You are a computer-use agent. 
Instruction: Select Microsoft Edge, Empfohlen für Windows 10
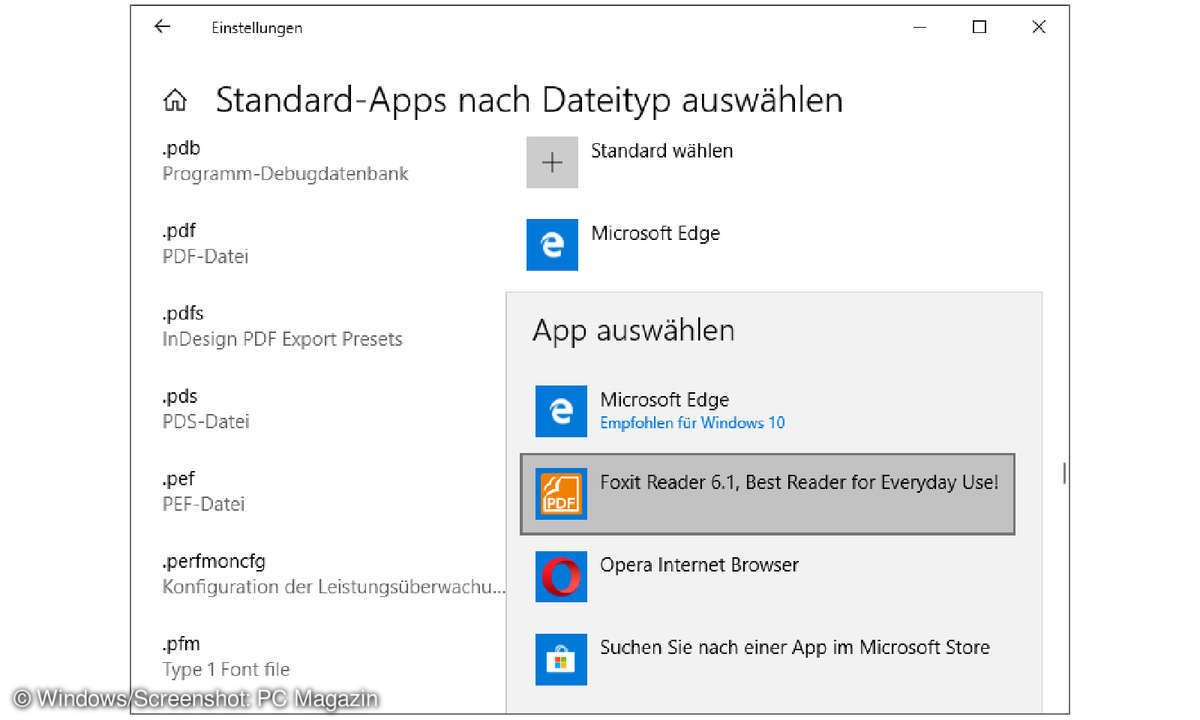pyautogui.click(x=768, y=411)
